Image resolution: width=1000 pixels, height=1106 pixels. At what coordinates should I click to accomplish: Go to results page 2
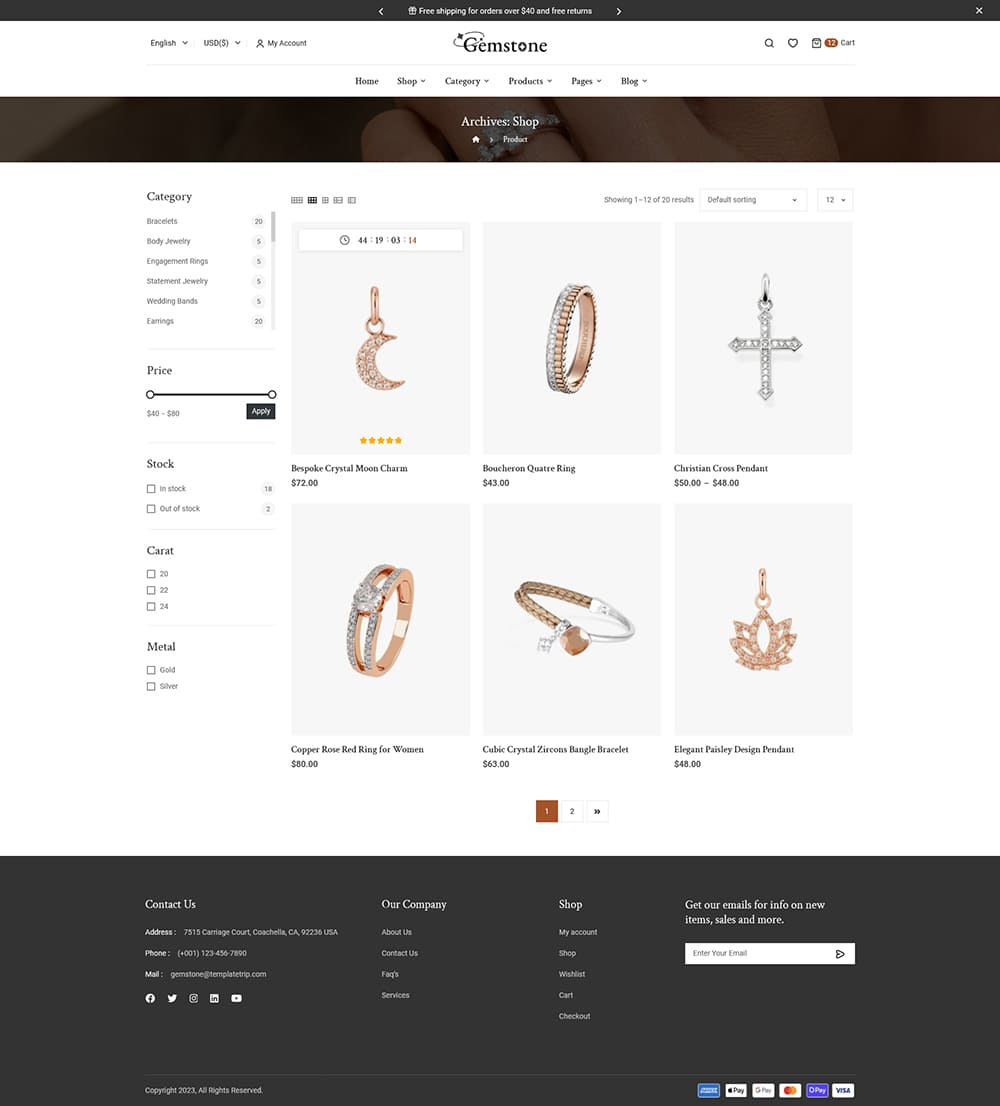572,811
